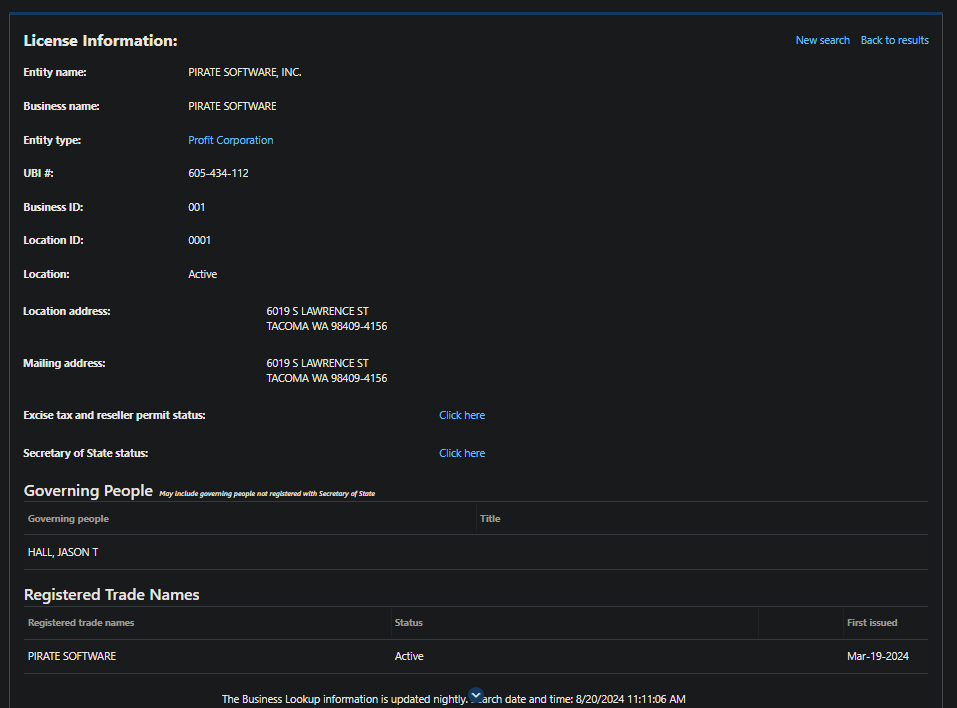Open Click here for excise tax status
Image resolution: width=957 pixels, height=708 pixels.
pos(462,415)
